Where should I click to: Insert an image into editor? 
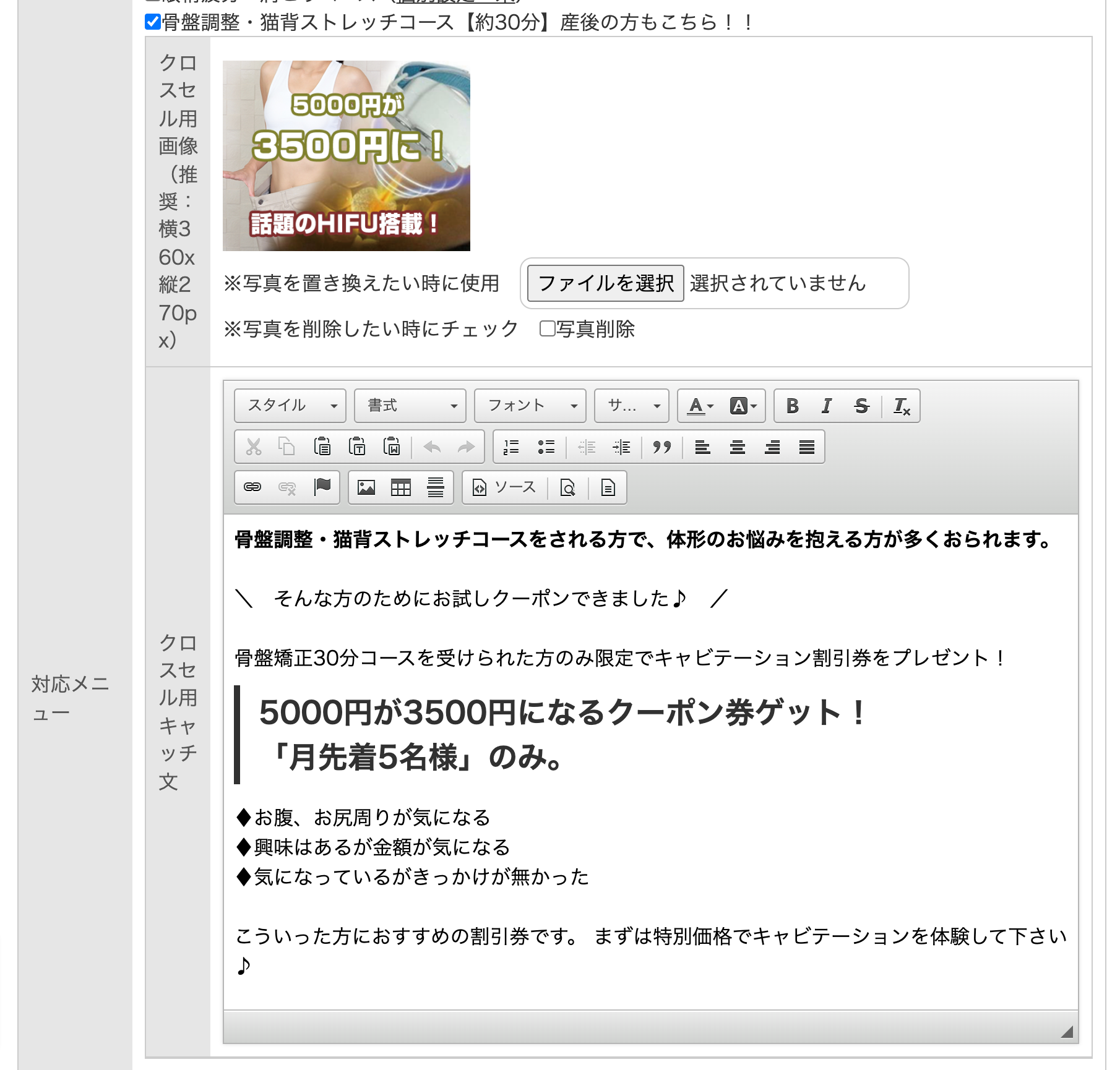366,487
